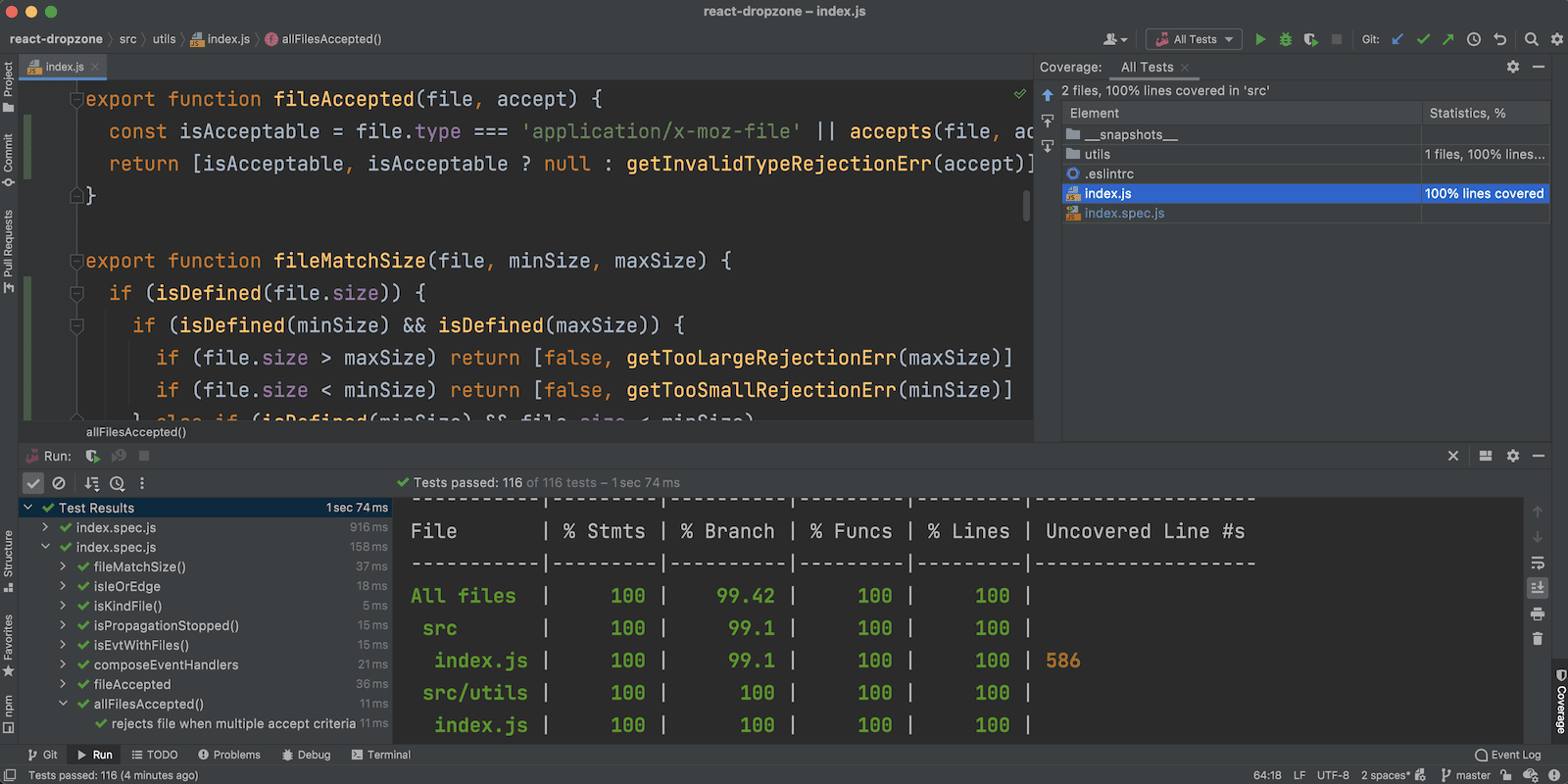Click master branch widget in status bar
This screenshot has width=1568, height=784.
click(x=1466, y=775)
